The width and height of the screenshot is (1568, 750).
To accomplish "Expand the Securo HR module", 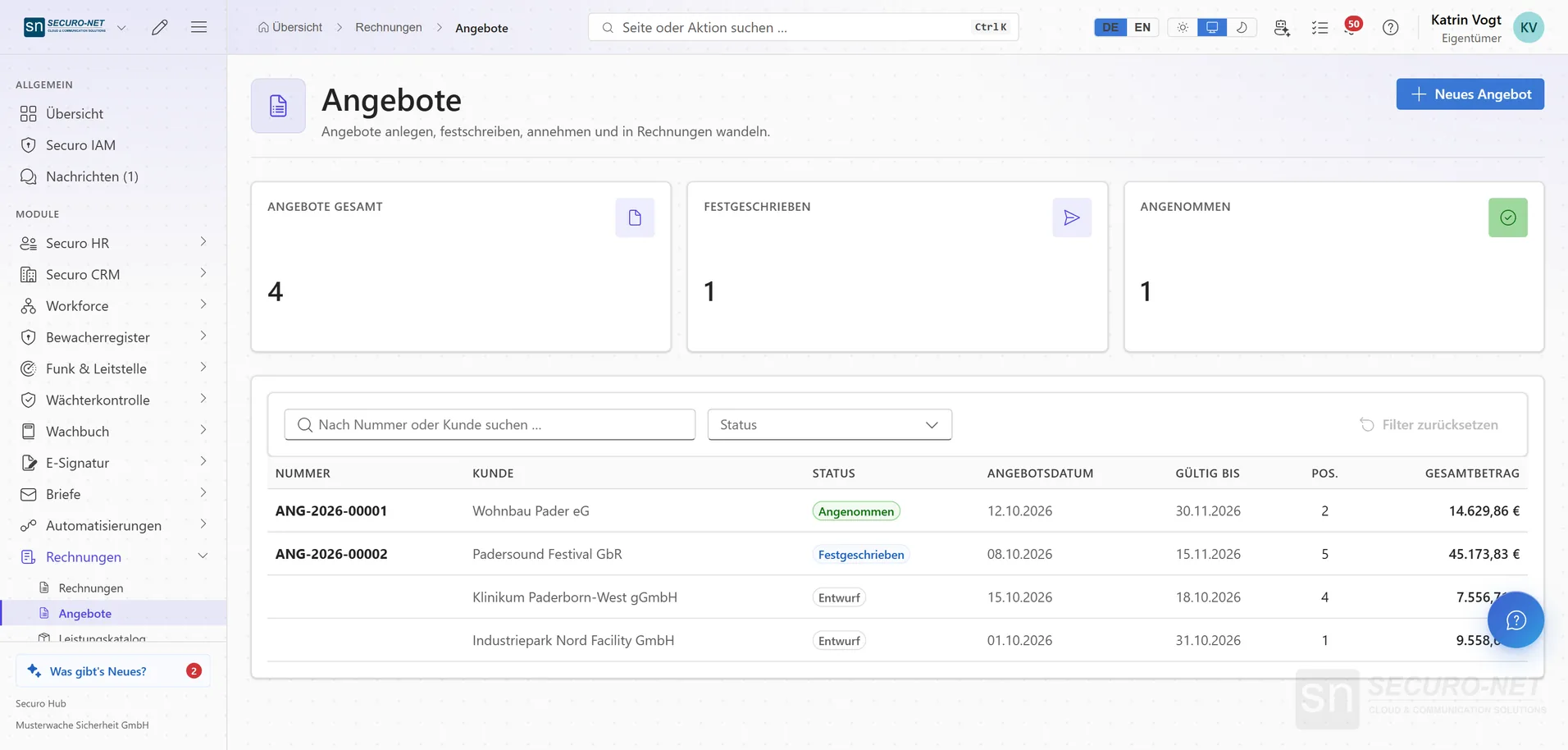I will point(113,243).
